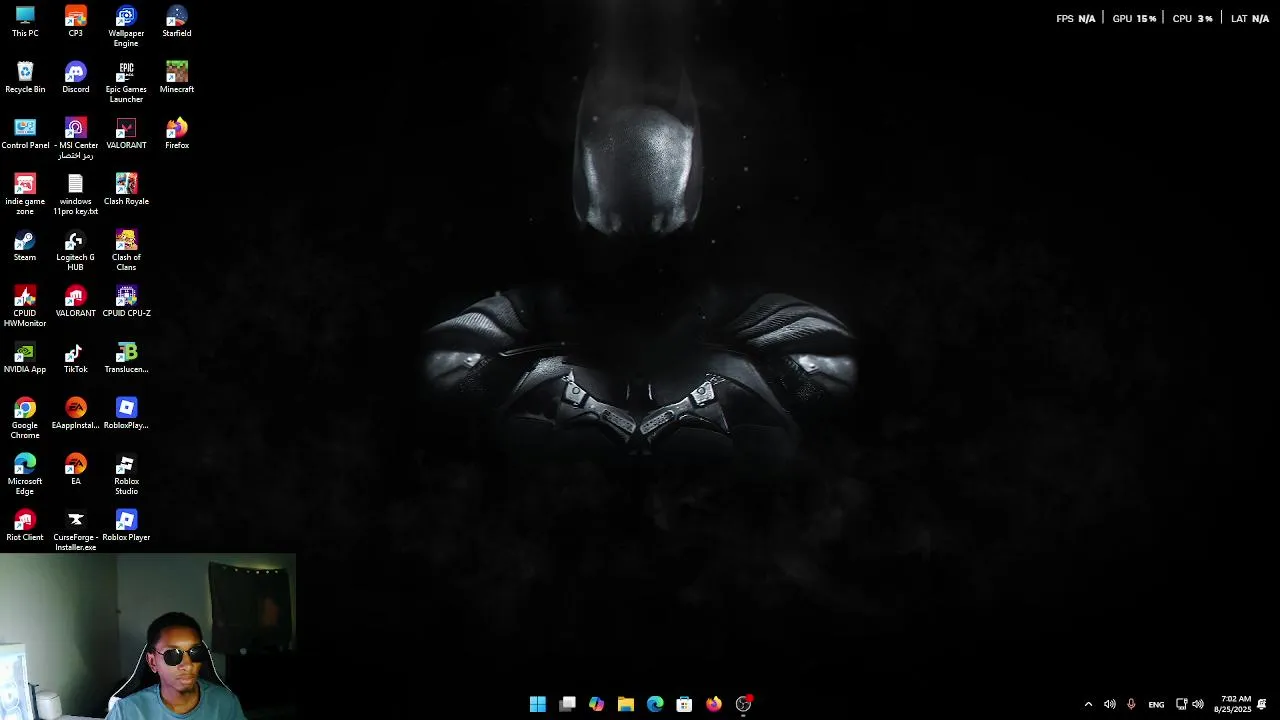Image resolution: width=1280 pixels, height=720 pixels.
Task: Open Logitech G HUB shortcut
Action: coord(75,250)
